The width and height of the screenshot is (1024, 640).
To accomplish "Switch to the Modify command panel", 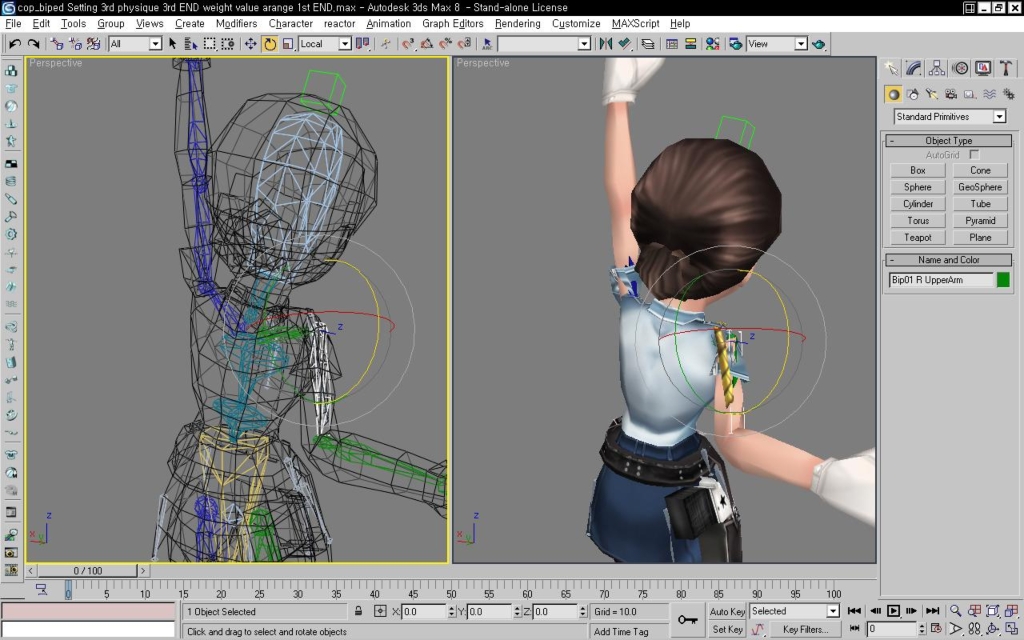I will point(913,68).
